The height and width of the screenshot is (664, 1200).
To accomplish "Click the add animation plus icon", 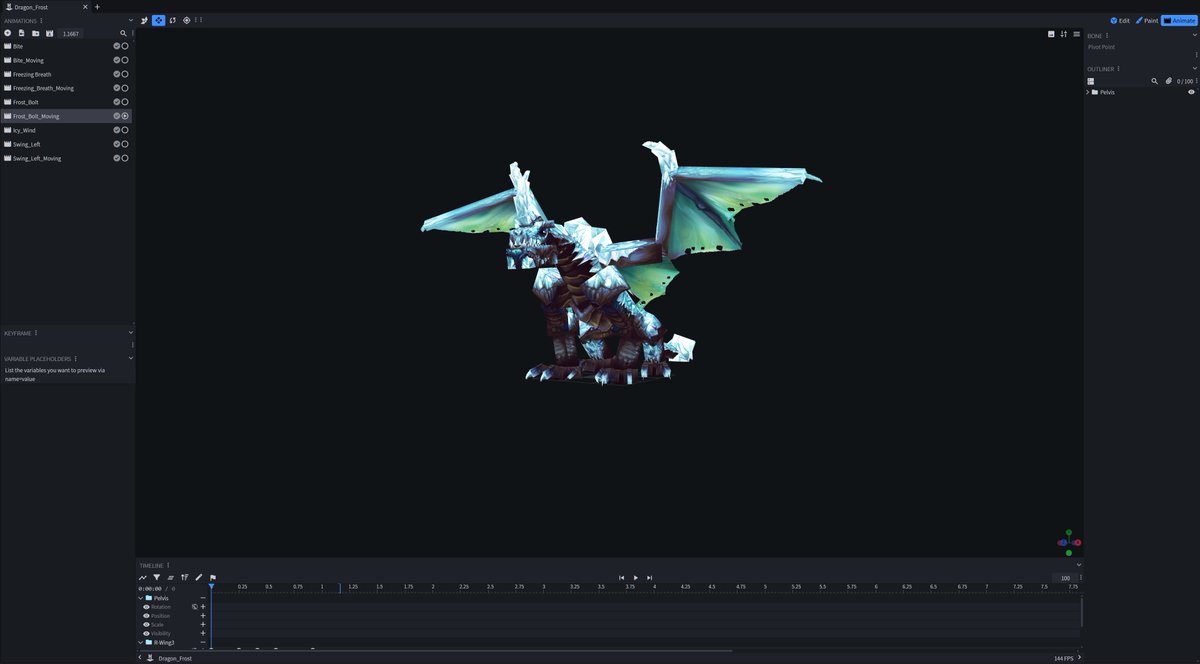I will (7, 33).
